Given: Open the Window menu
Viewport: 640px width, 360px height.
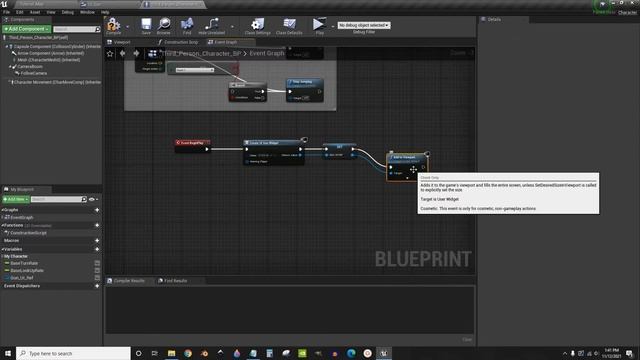Looking at the screenshot, I should click(87, 12).
